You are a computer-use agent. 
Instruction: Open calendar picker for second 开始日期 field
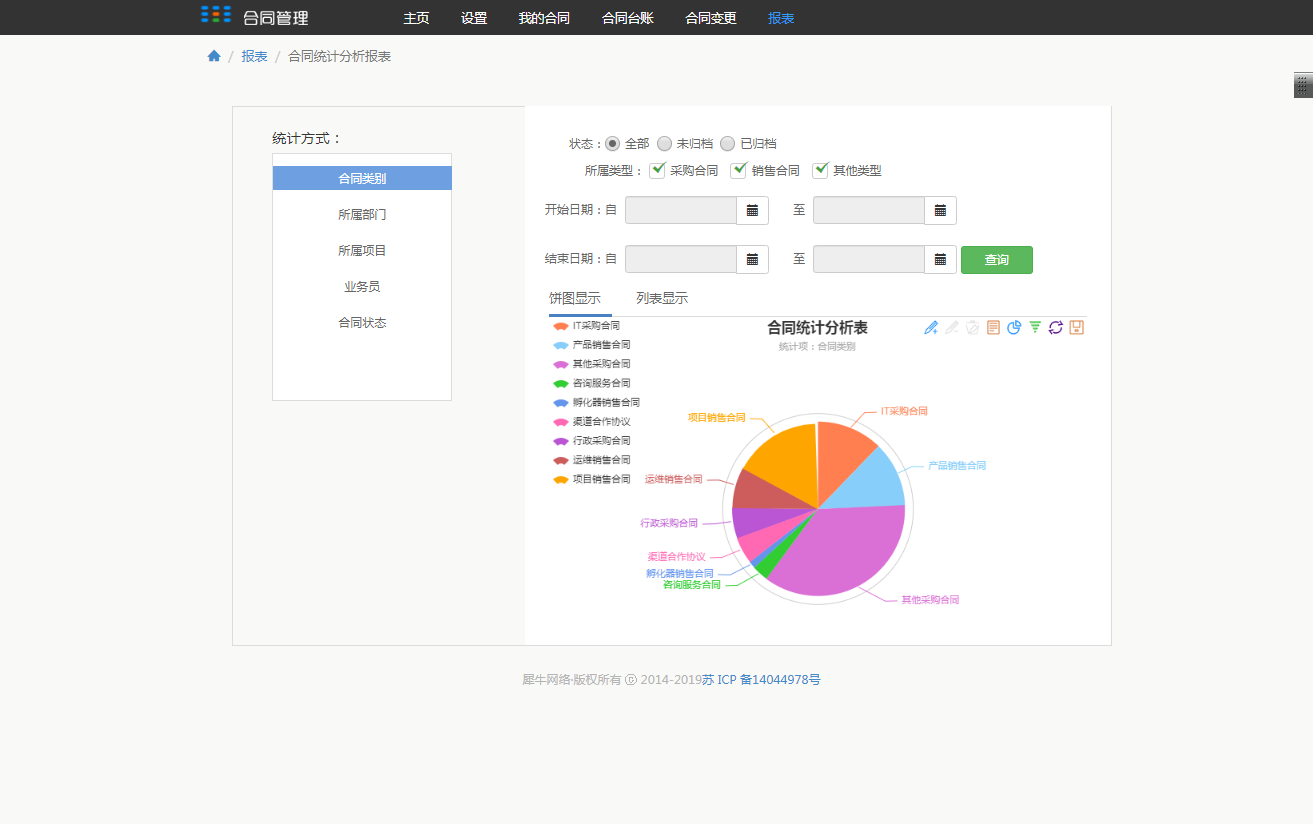point(940,210)
